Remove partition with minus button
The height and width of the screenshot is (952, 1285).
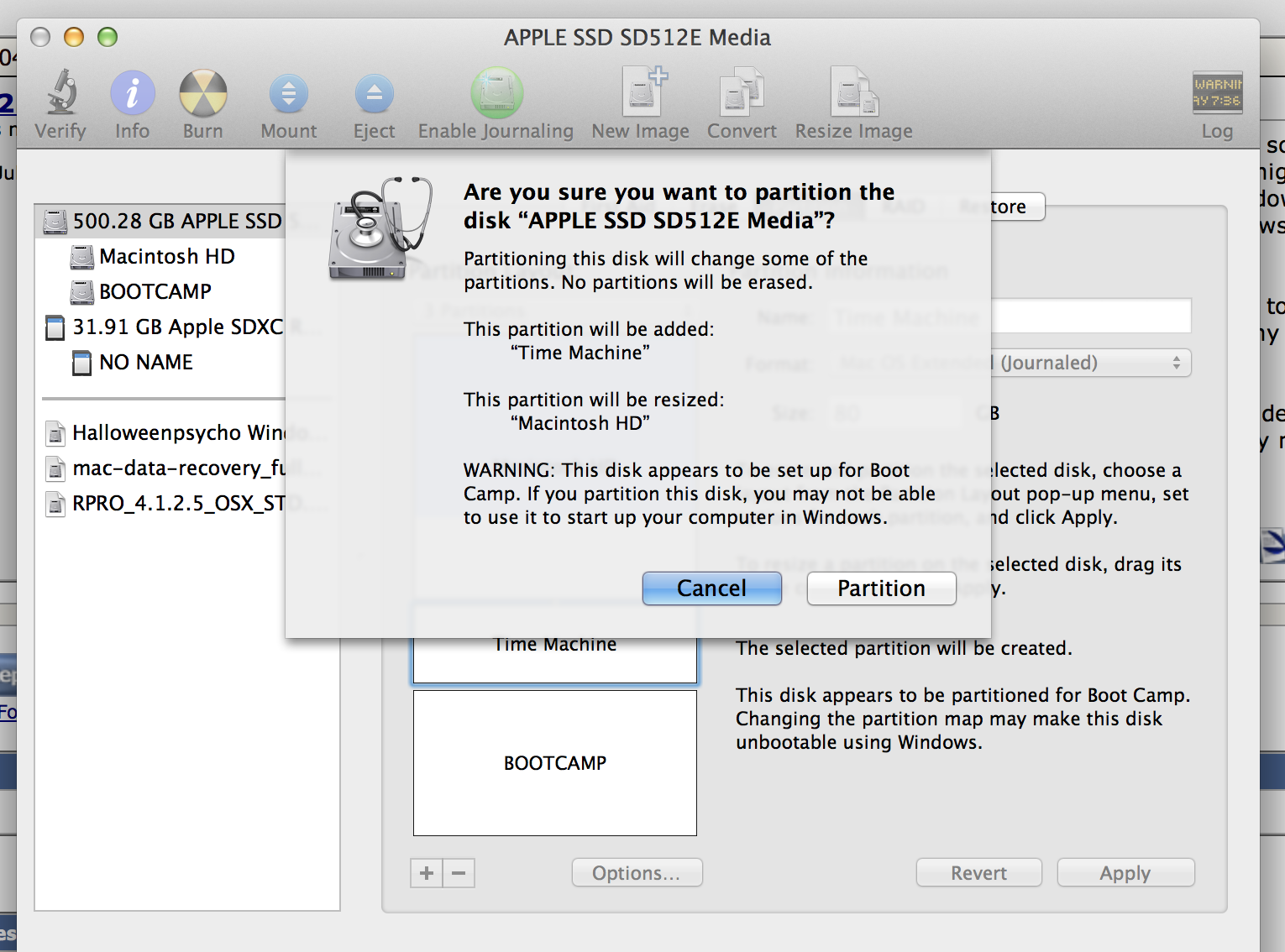pos(459,873)
